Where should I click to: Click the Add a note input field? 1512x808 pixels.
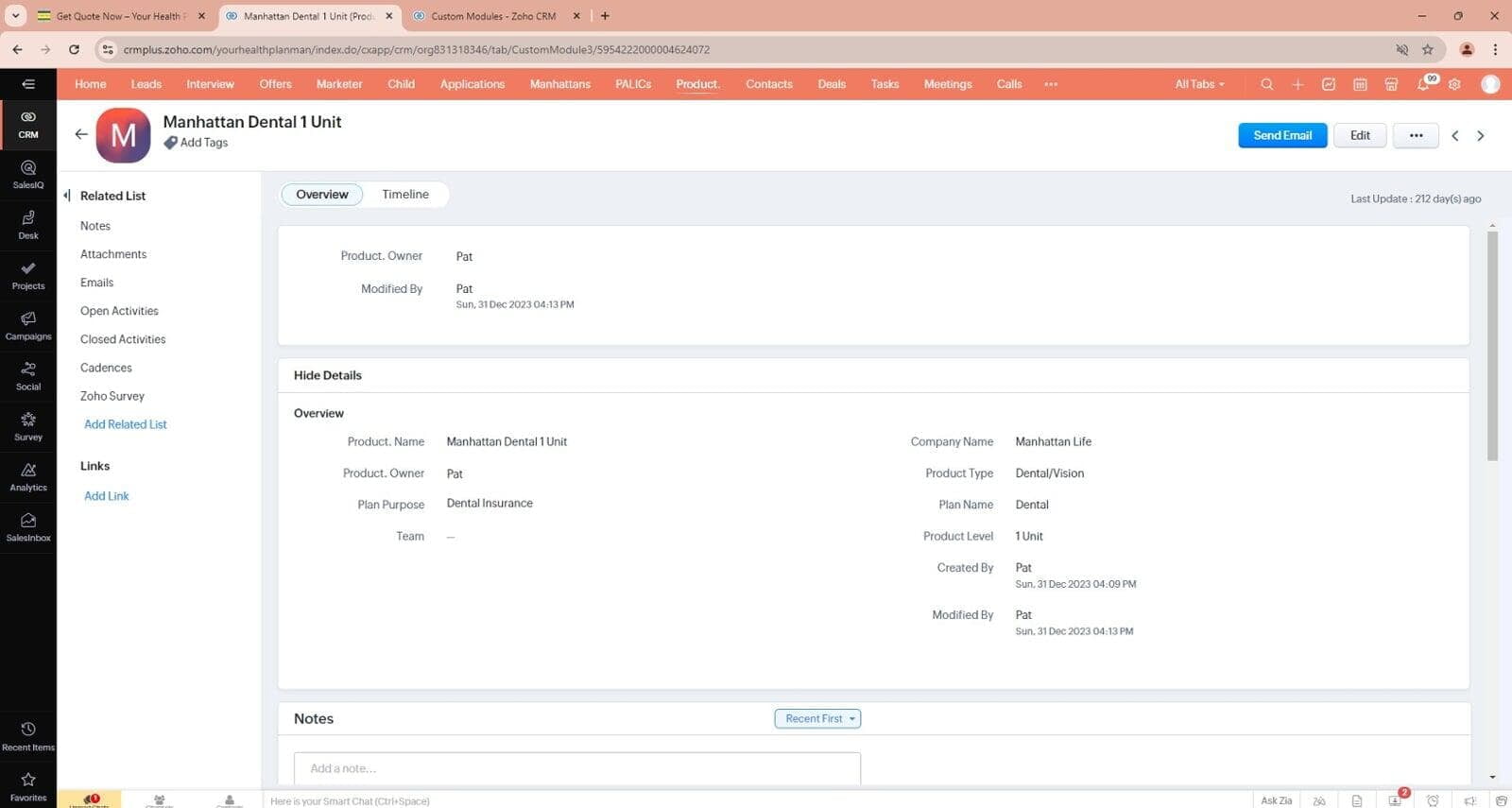pyautogui.click(x=577, y=768)
